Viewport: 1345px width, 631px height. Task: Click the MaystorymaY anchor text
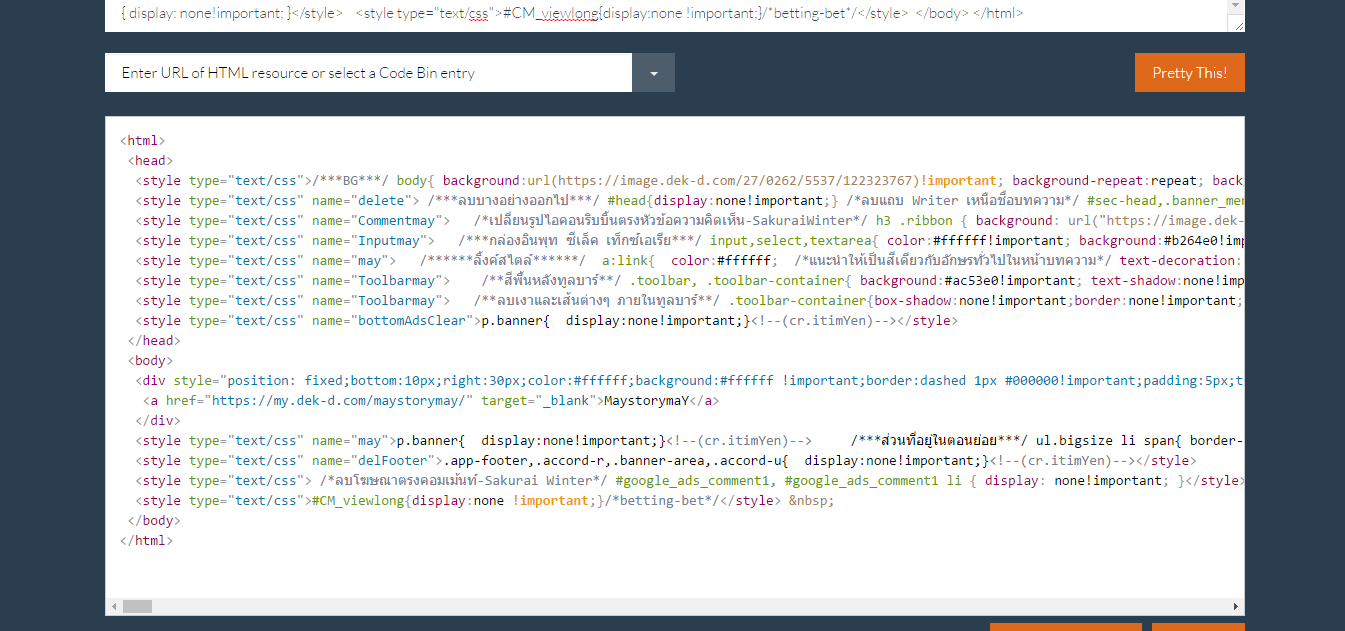(x=647, y=401)
